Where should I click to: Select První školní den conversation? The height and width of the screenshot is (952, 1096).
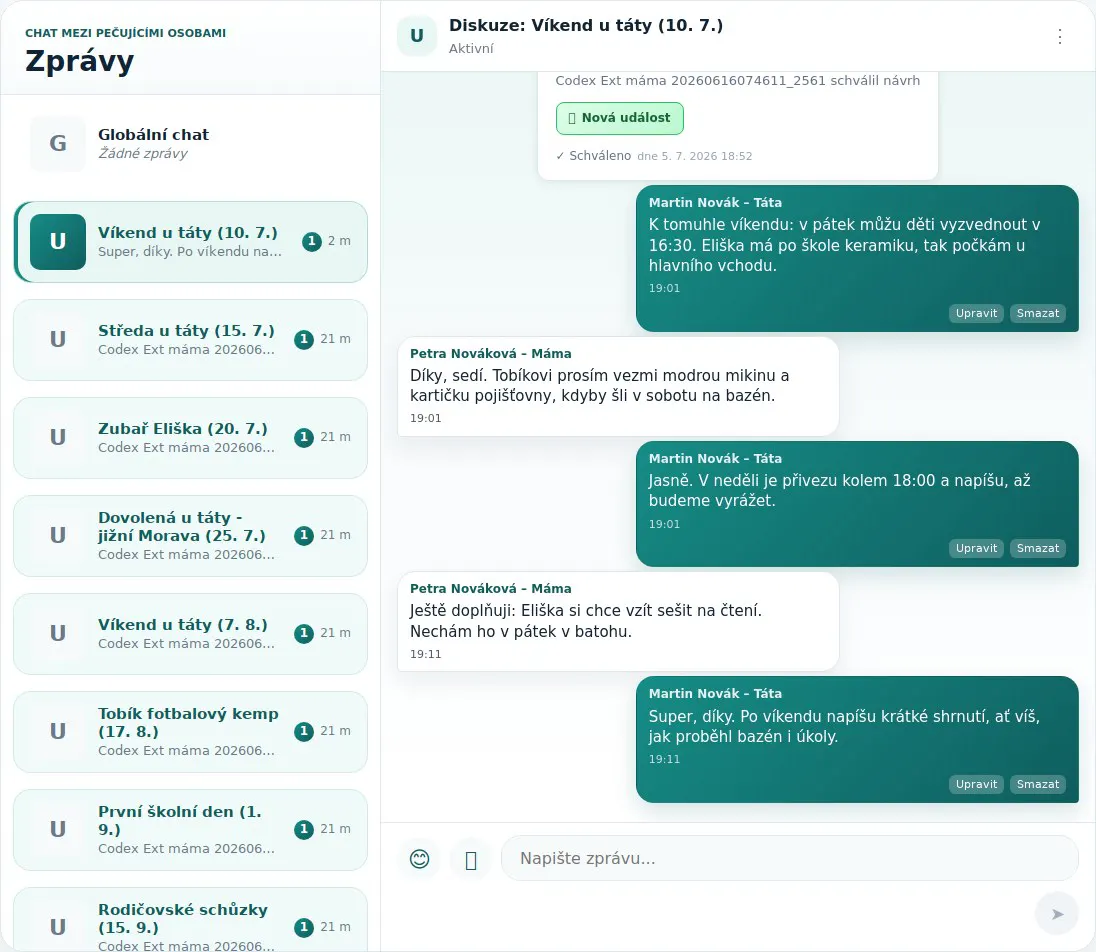click(191, 830)
